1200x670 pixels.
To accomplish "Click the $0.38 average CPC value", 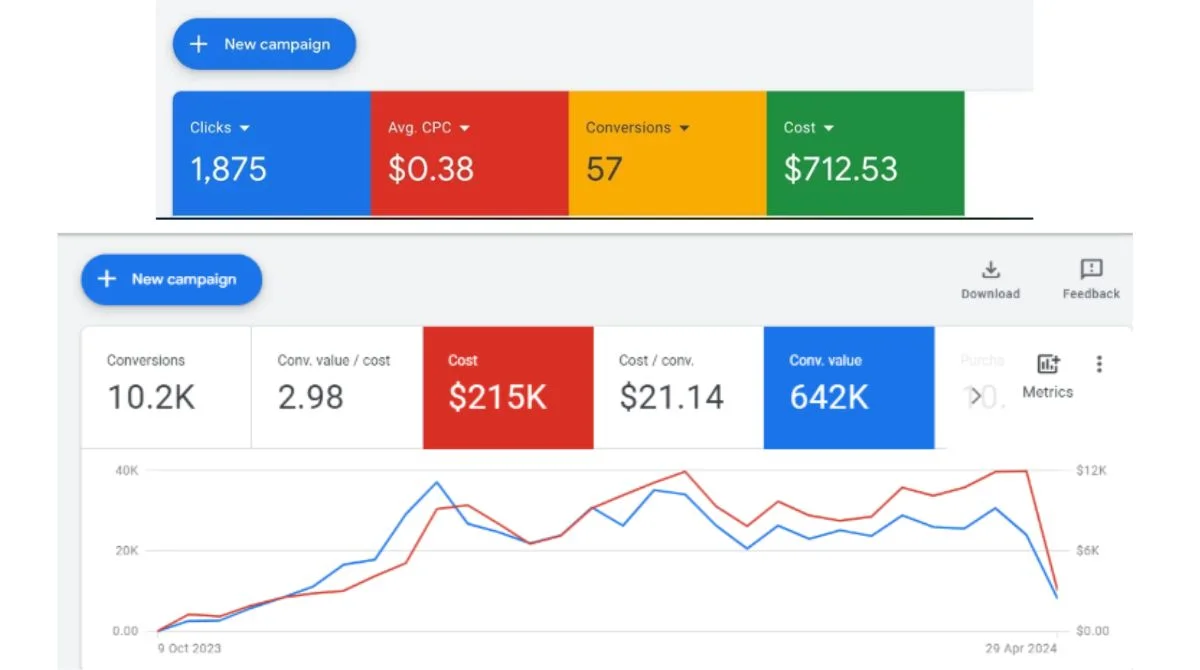I will point(431,169).
